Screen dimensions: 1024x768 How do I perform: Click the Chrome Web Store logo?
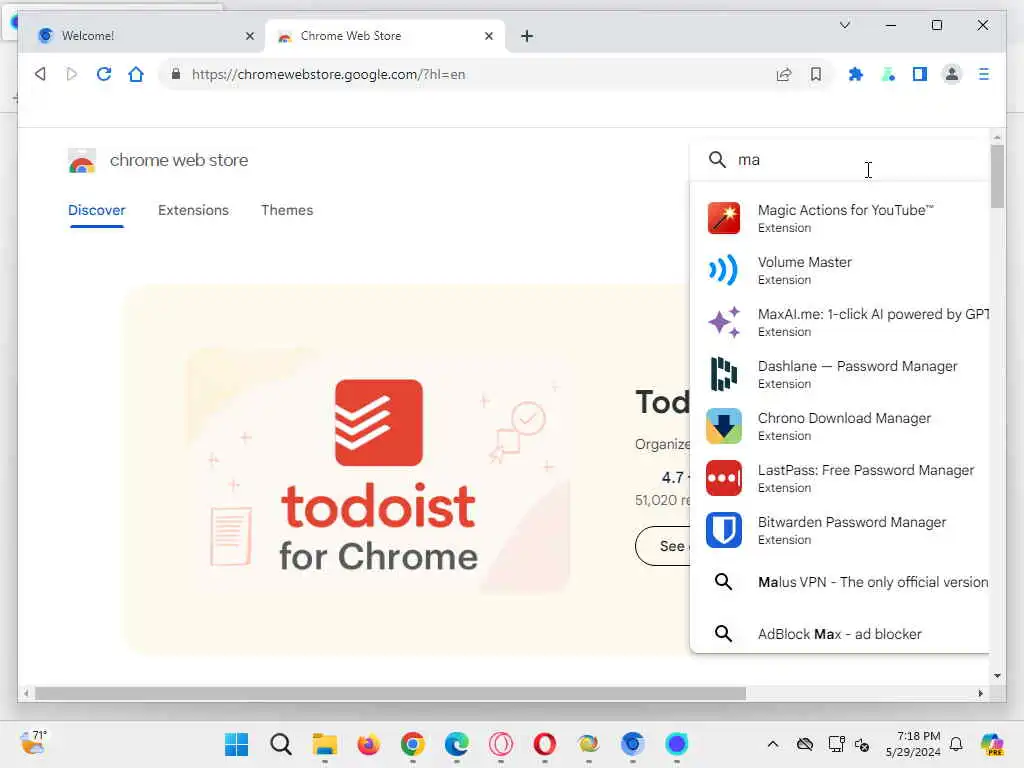coord(82,161)
